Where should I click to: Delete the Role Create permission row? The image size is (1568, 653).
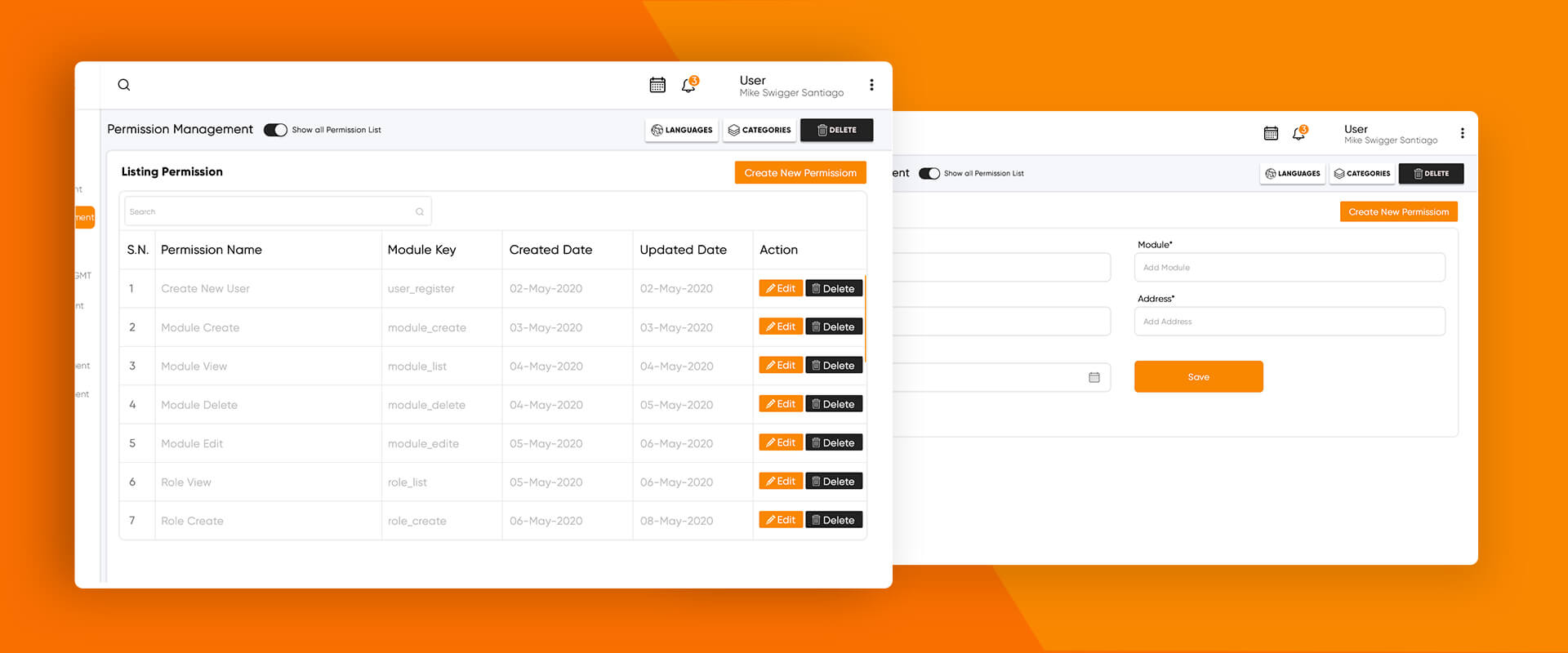[x=834, y=520]
